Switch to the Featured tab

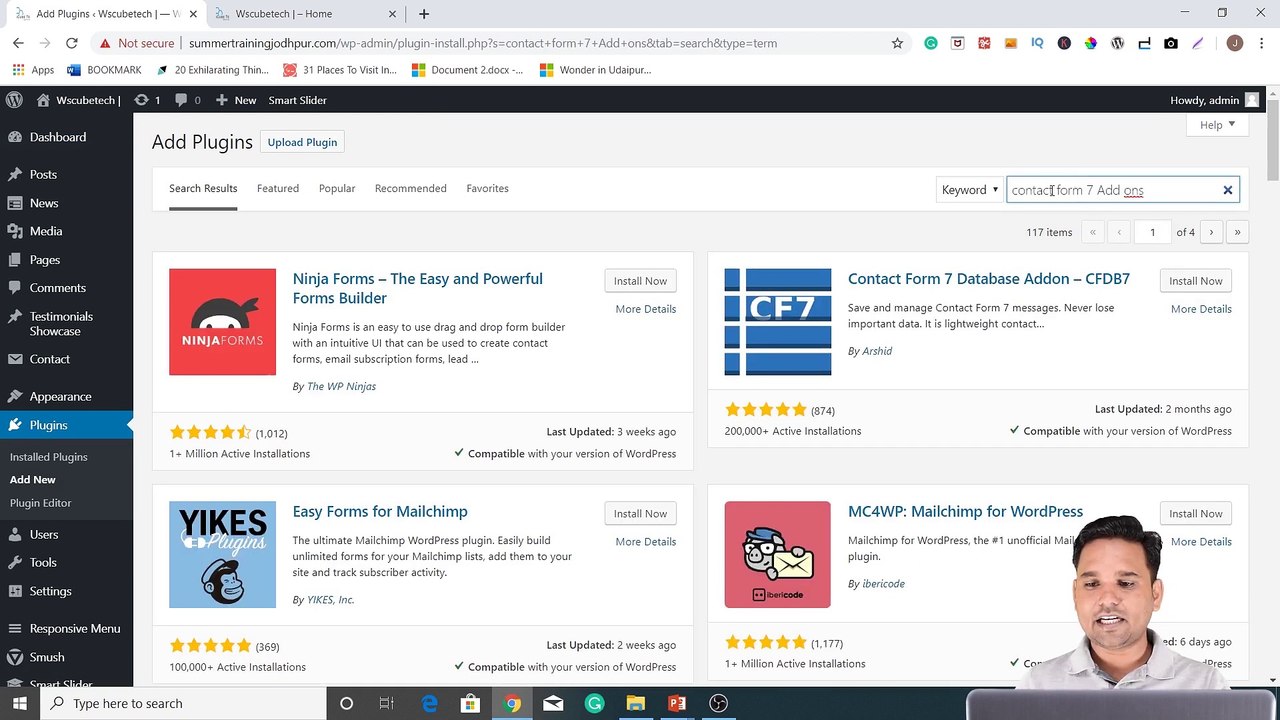[x=278, y=188]
